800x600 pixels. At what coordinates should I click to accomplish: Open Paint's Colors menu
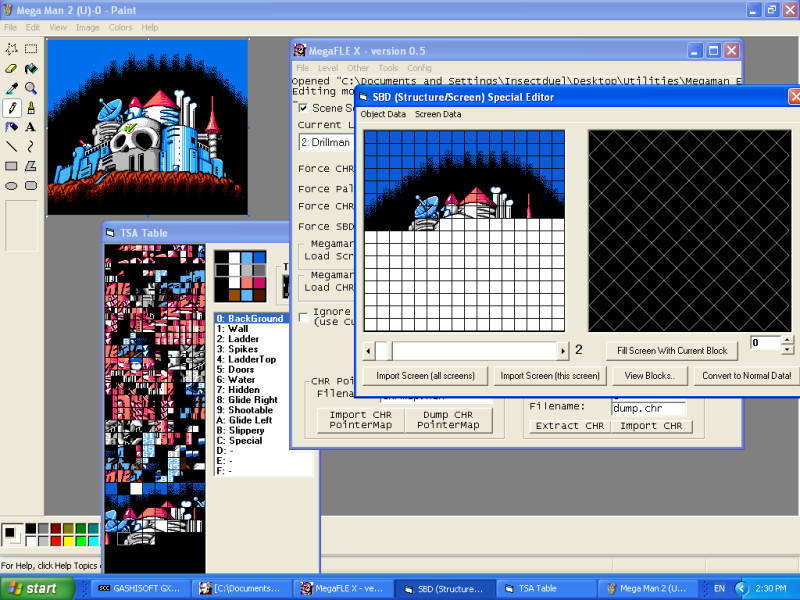(x=120, y=28)
